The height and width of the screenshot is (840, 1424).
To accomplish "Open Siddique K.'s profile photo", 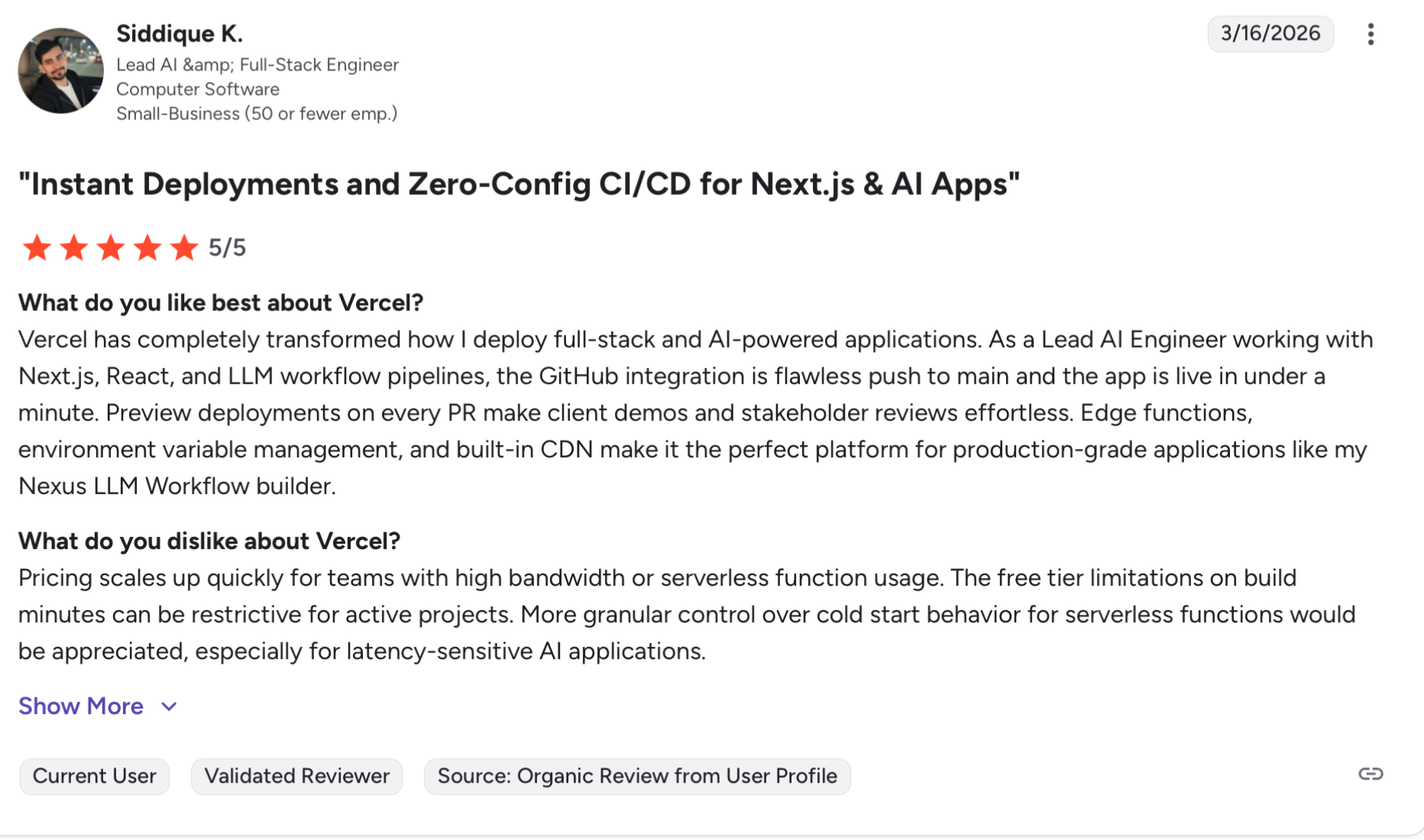I will 60,71.
